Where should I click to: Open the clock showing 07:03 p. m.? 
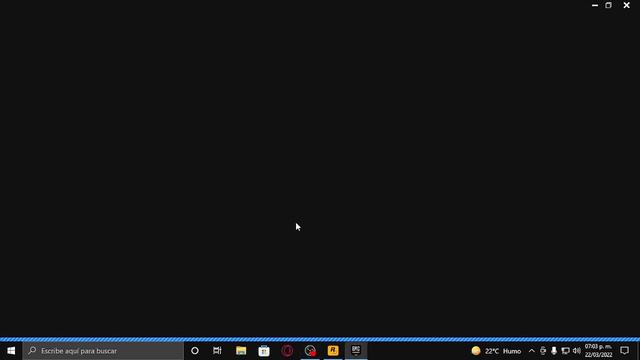(x=598, y=351)
